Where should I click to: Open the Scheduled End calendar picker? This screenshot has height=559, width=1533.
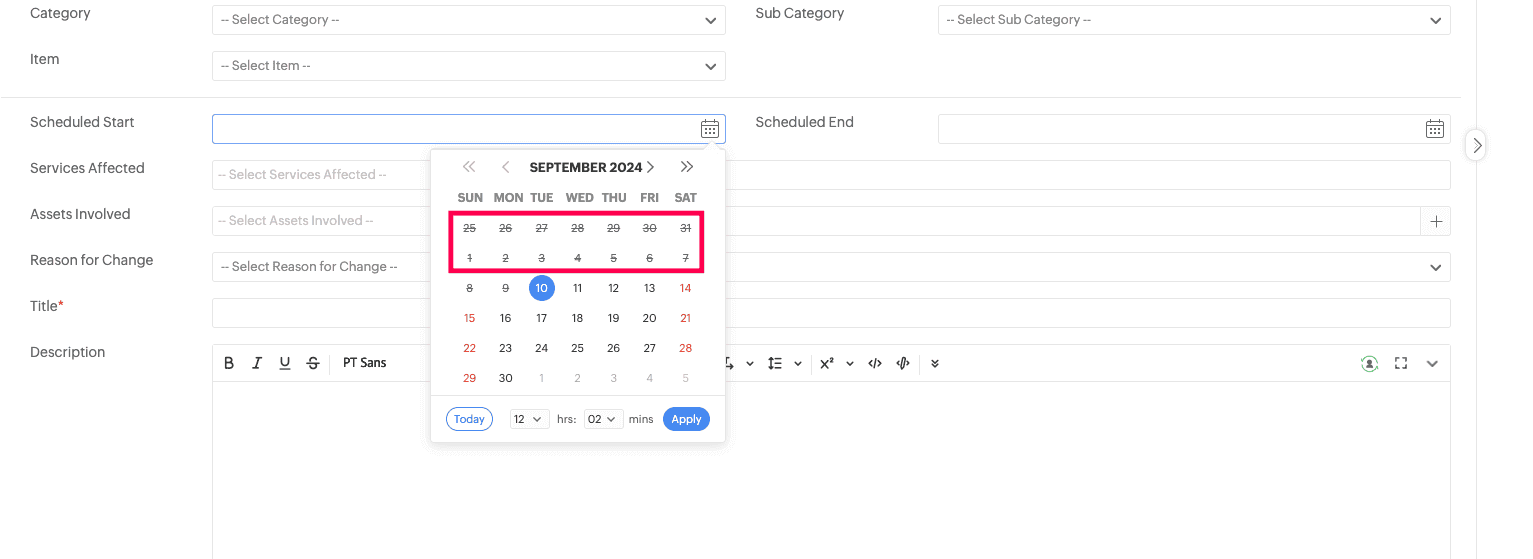[x=1434, y=128]
